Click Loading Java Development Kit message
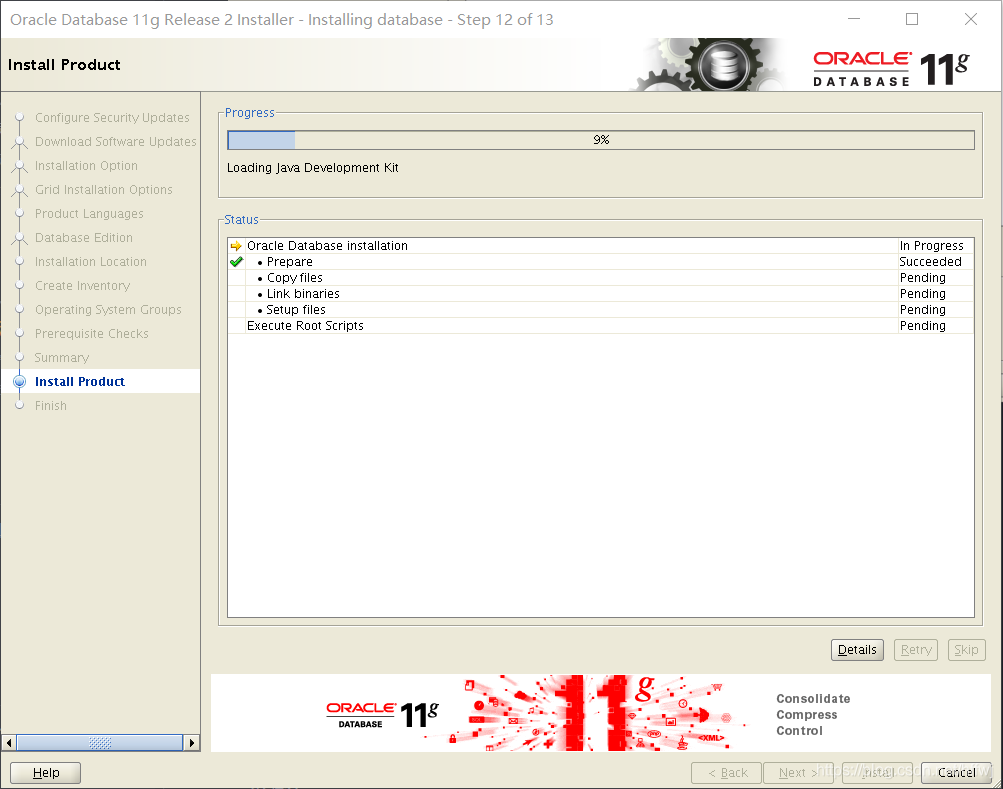 pos(313,168)
